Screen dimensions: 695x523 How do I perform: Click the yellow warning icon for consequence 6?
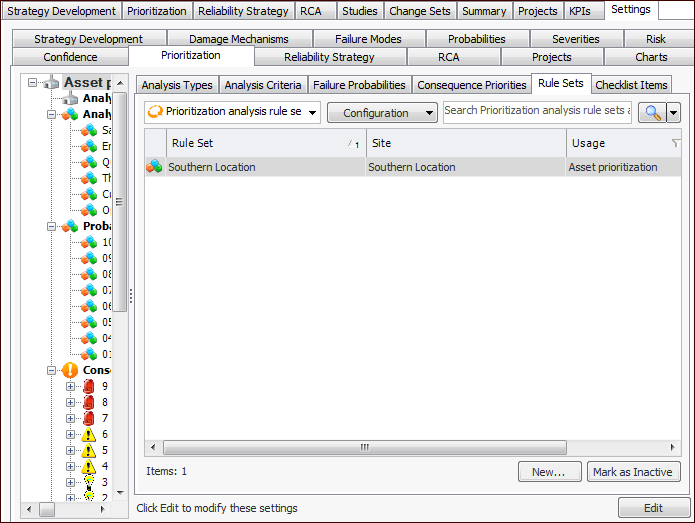pyautogui.click(x=89, y=434)
